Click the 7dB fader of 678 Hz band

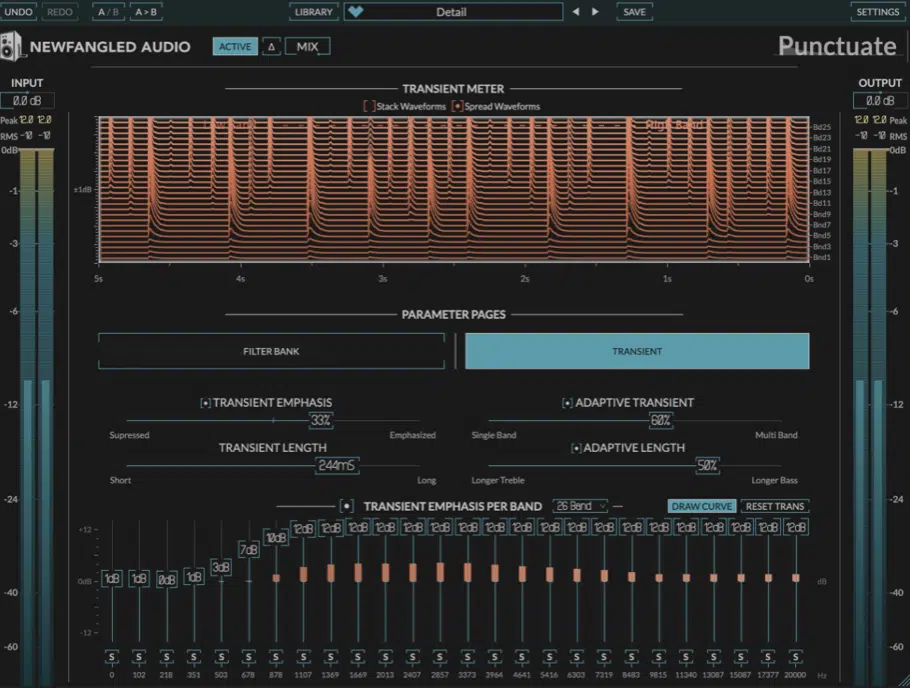[x=248, y=549]
